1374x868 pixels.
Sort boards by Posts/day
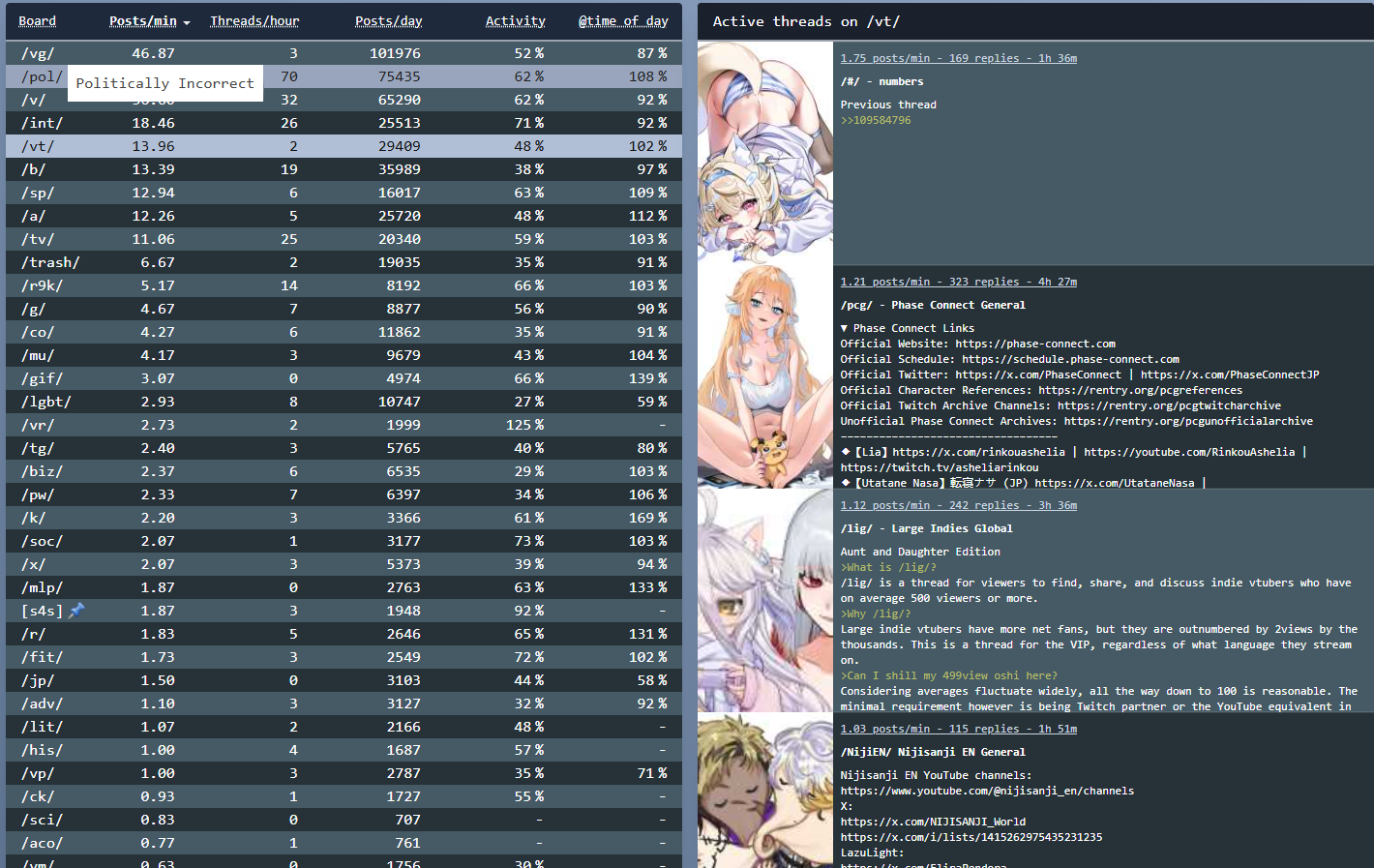[x=388, y=21]
